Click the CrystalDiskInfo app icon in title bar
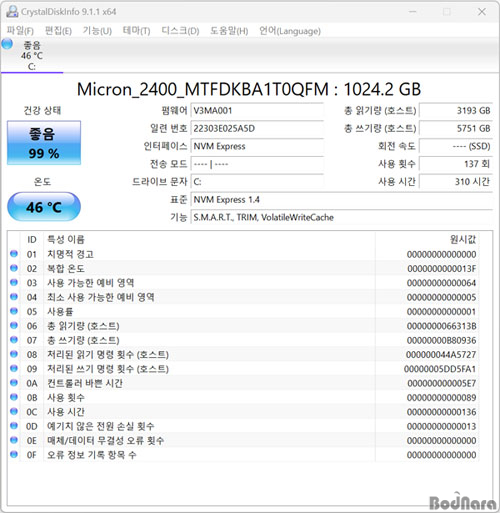The image size is (500, 513). coord(12,12)
